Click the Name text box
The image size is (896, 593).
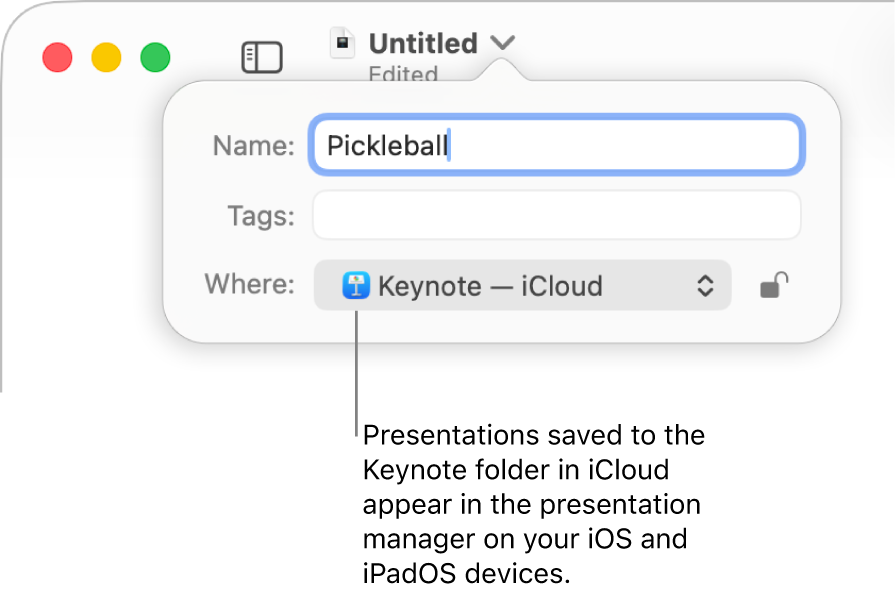[556, 145]
